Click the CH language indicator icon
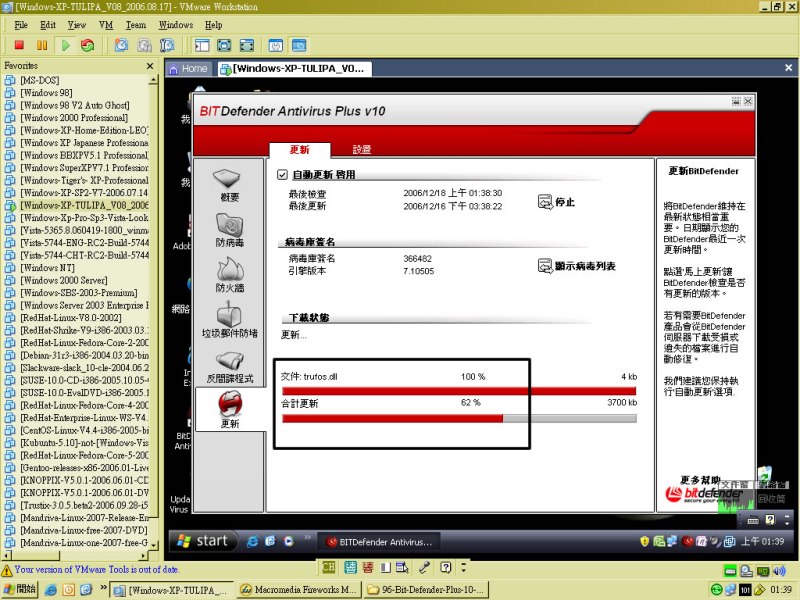Image resolution: width=800 pixels, height=600 pixels. point(329,567)
